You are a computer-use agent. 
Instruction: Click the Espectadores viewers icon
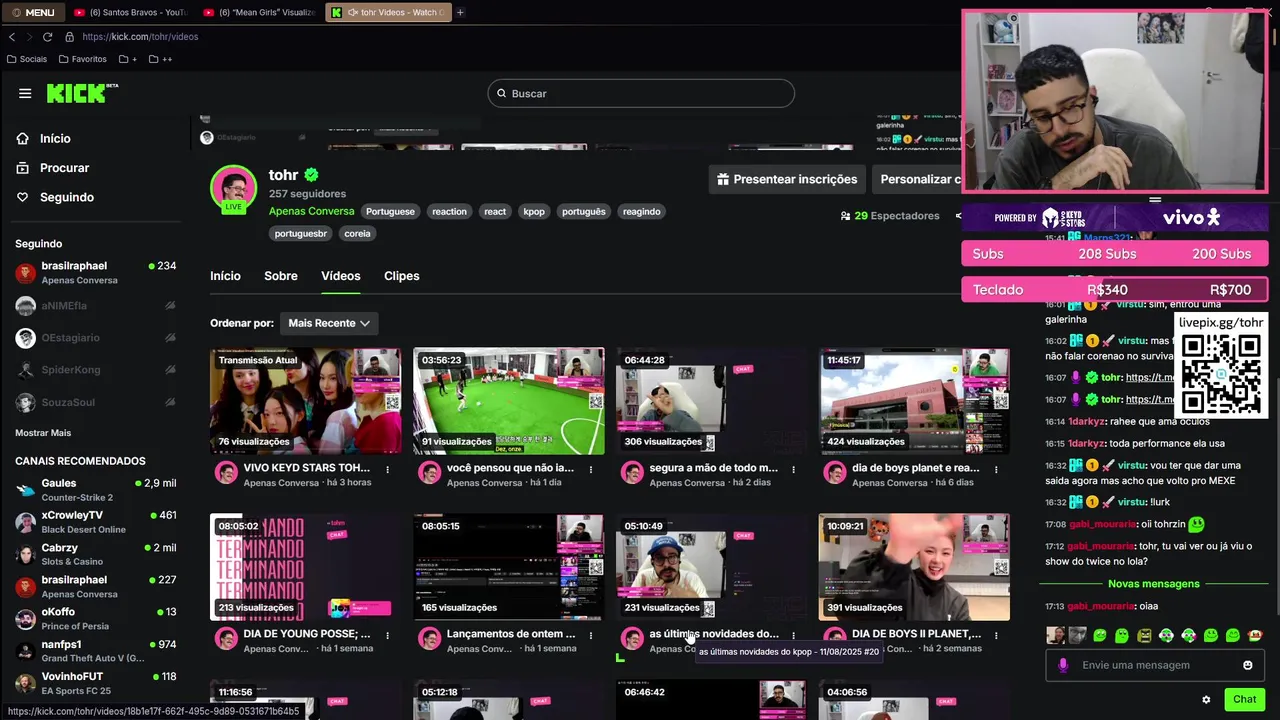pos(845,216)
